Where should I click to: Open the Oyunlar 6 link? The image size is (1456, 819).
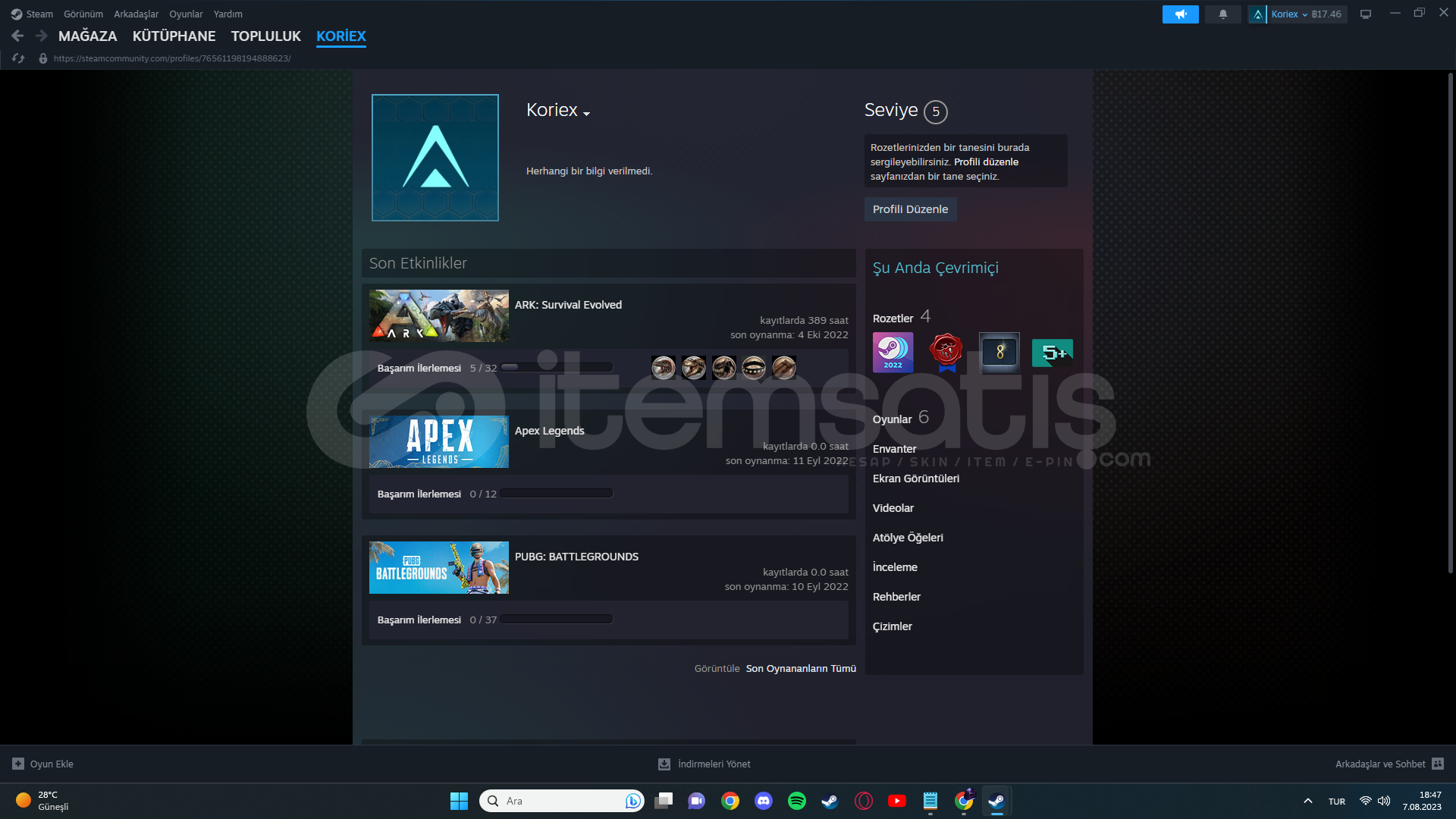tap(901, 419)
